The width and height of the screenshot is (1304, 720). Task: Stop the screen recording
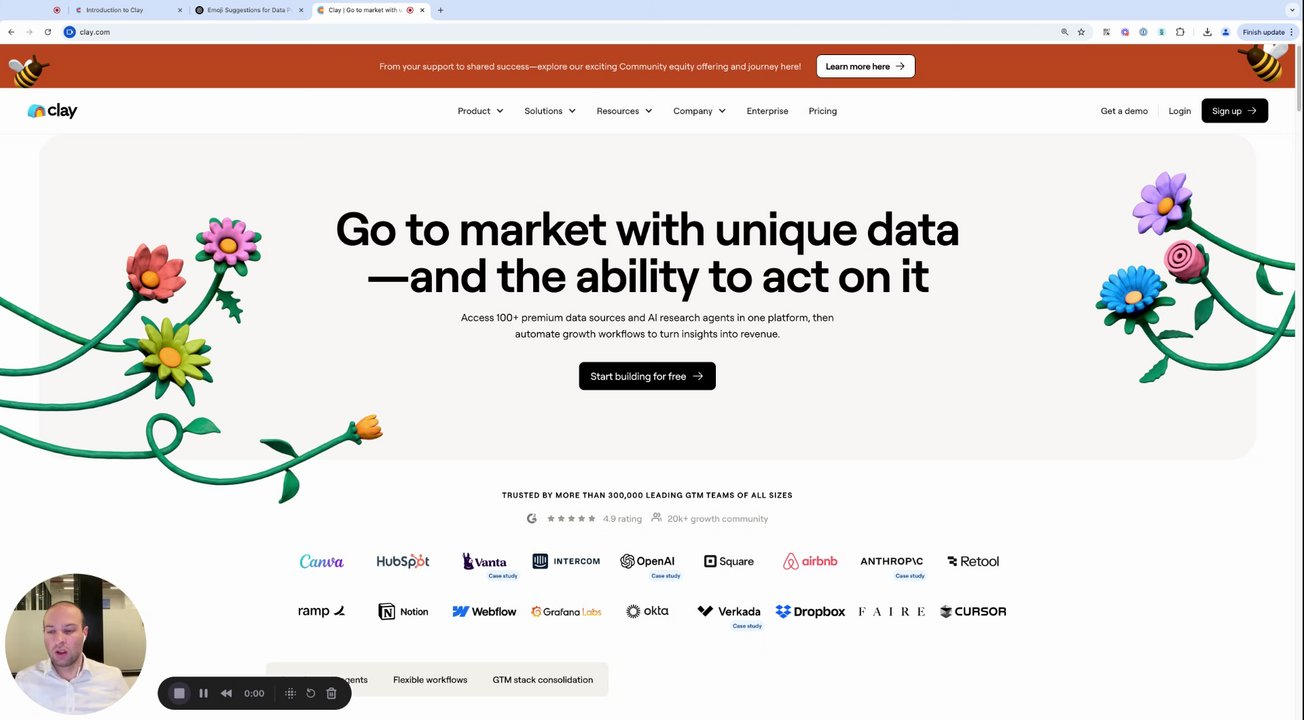(179, 693)
